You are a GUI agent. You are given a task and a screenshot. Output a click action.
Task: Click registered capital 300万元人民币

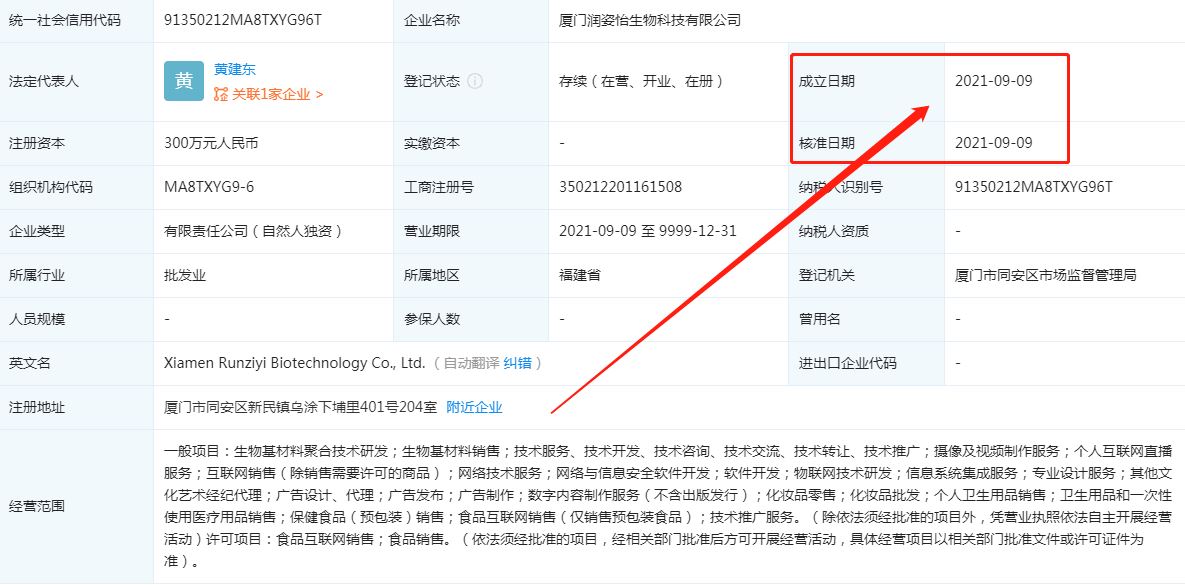click(211, 143)
